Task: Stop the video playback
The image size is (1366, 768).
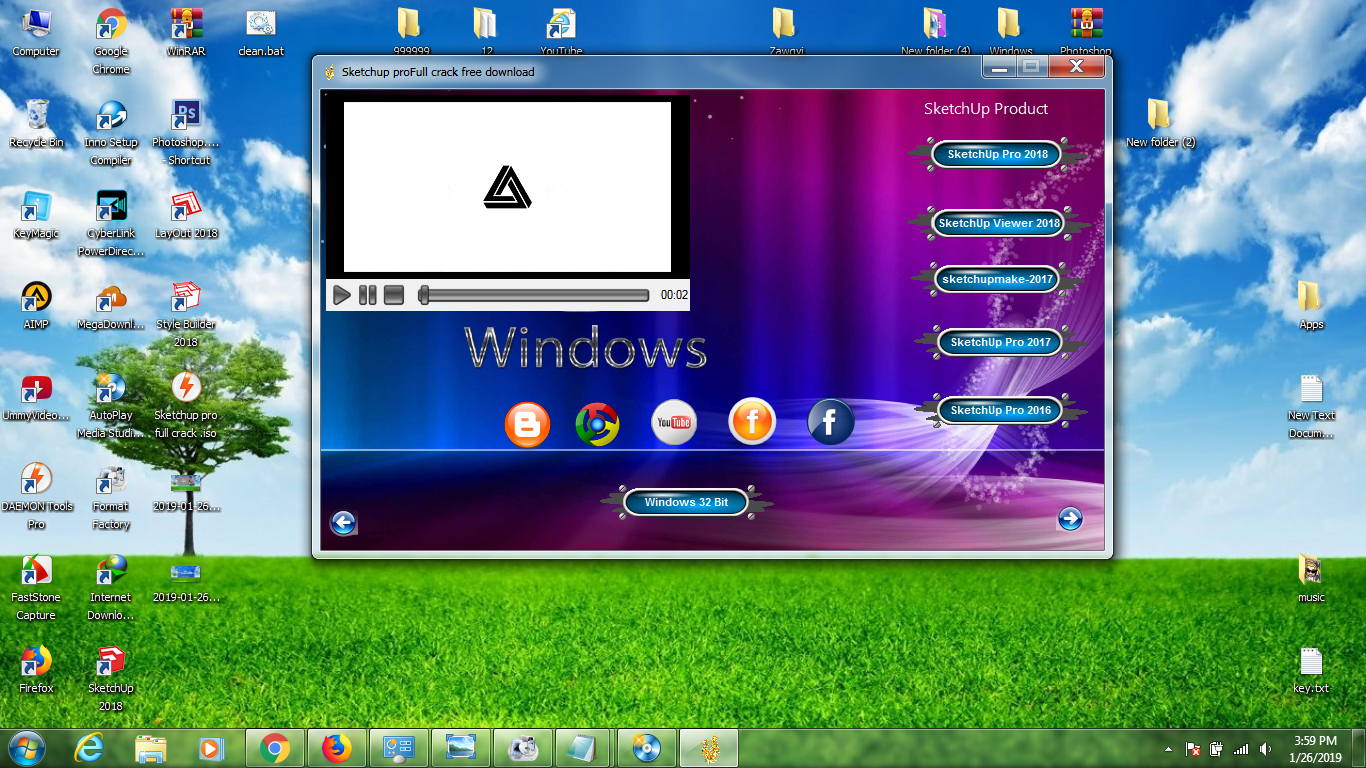Action: [394, 295]
